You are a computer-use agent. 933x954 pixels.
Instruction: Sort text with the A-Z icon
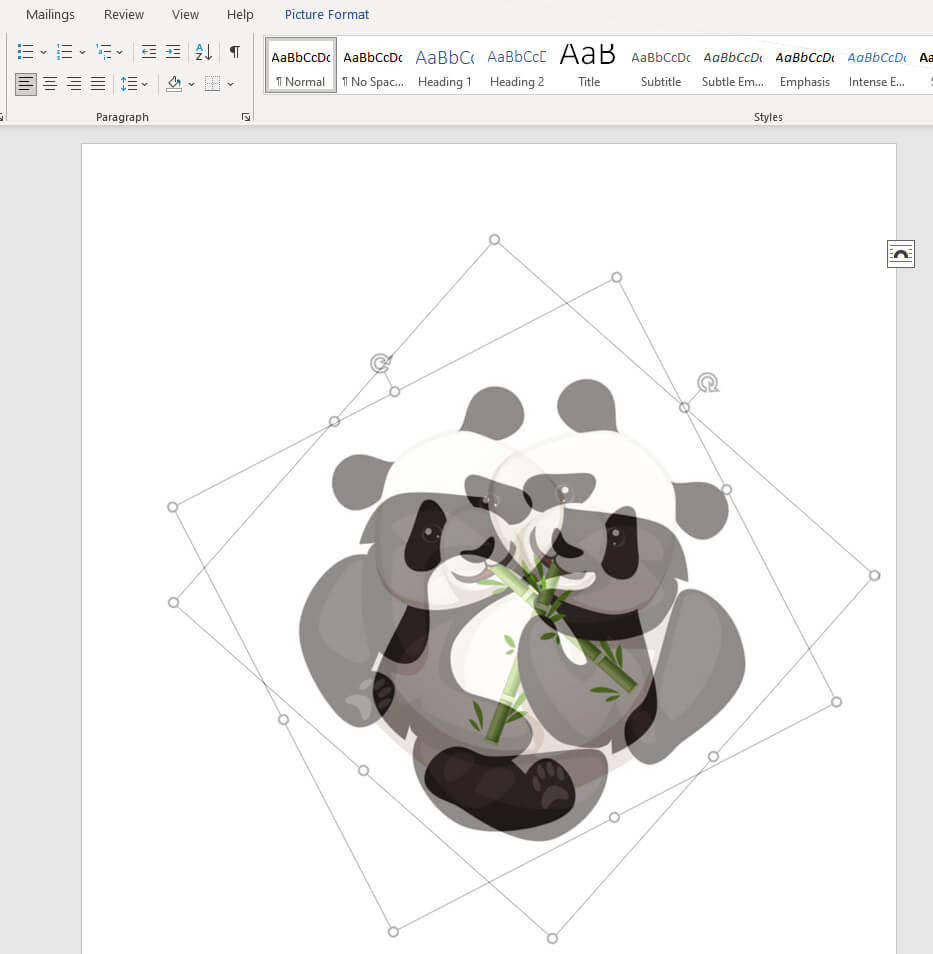203,52
